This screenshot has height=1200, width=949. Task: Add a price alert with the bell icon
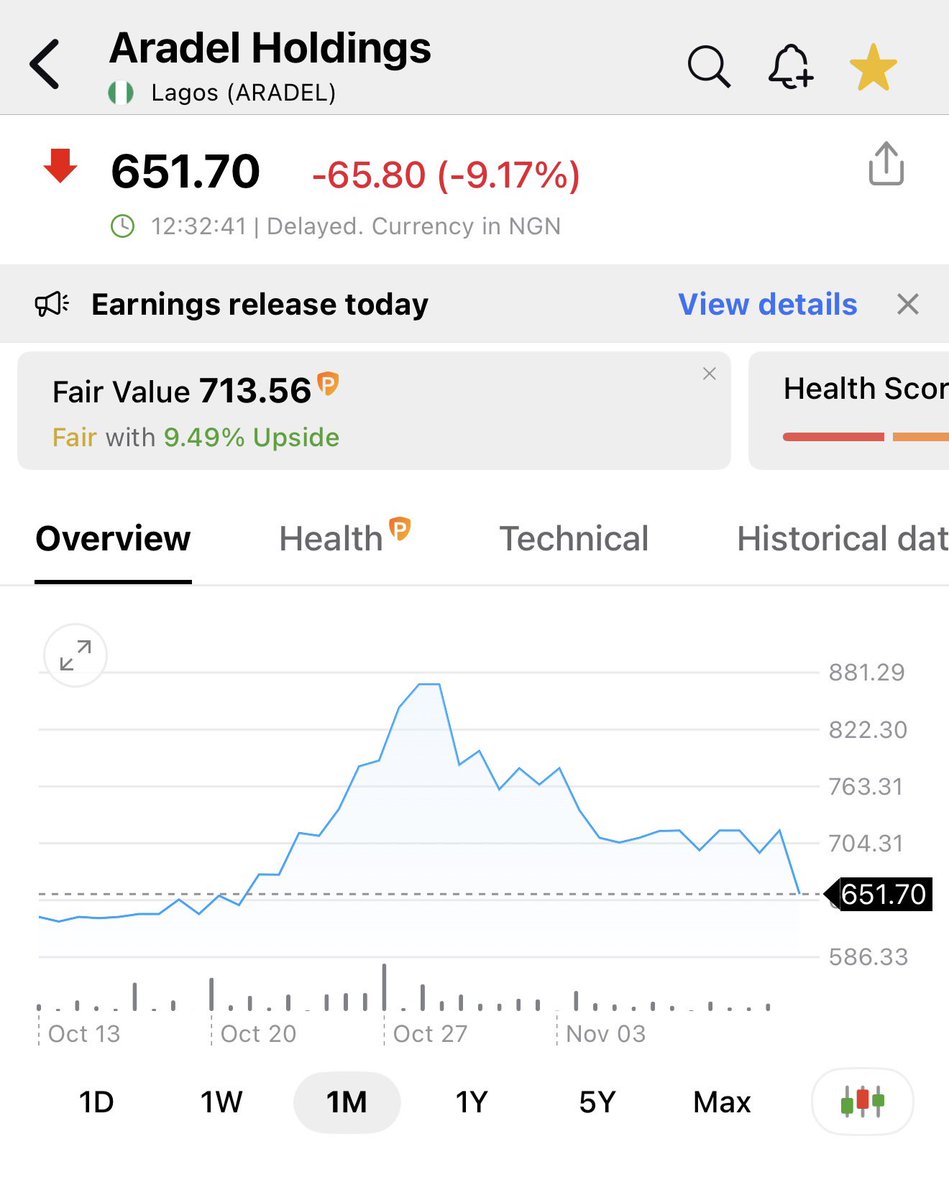790,67
